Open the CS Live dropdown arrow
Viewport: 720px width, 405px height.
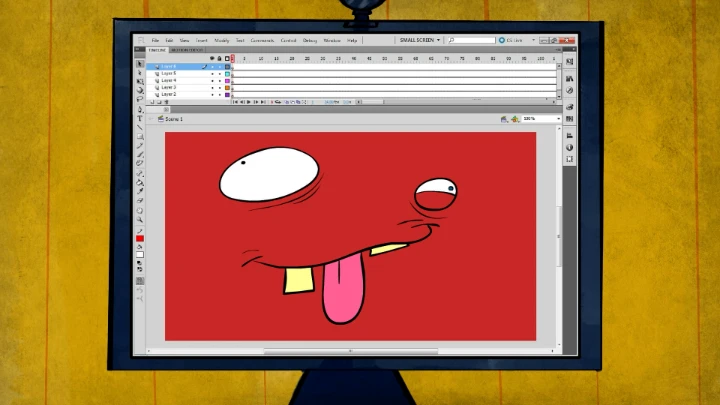(534, 40)
